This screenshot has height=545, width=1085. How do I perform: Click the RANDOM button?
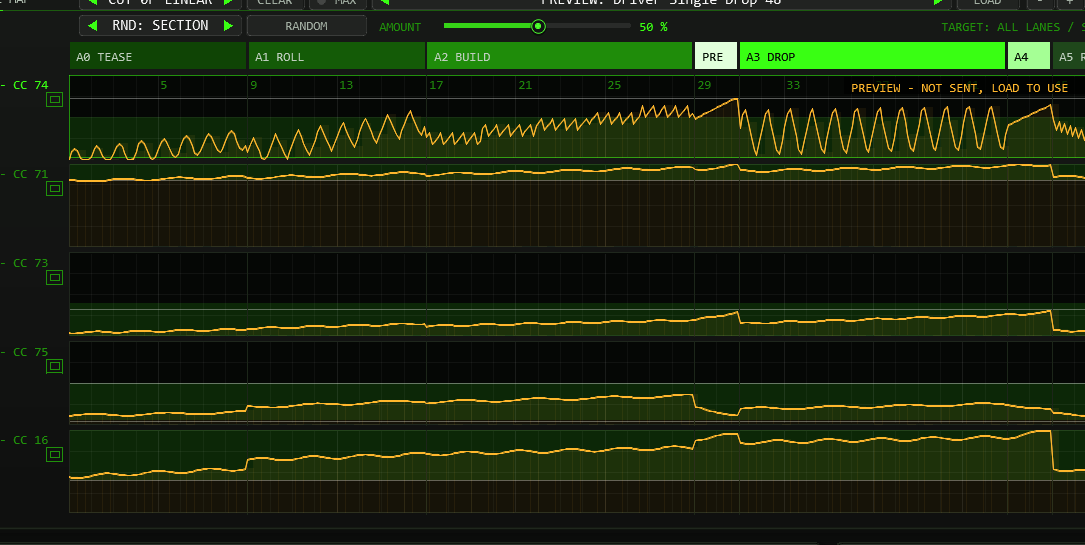307,26
